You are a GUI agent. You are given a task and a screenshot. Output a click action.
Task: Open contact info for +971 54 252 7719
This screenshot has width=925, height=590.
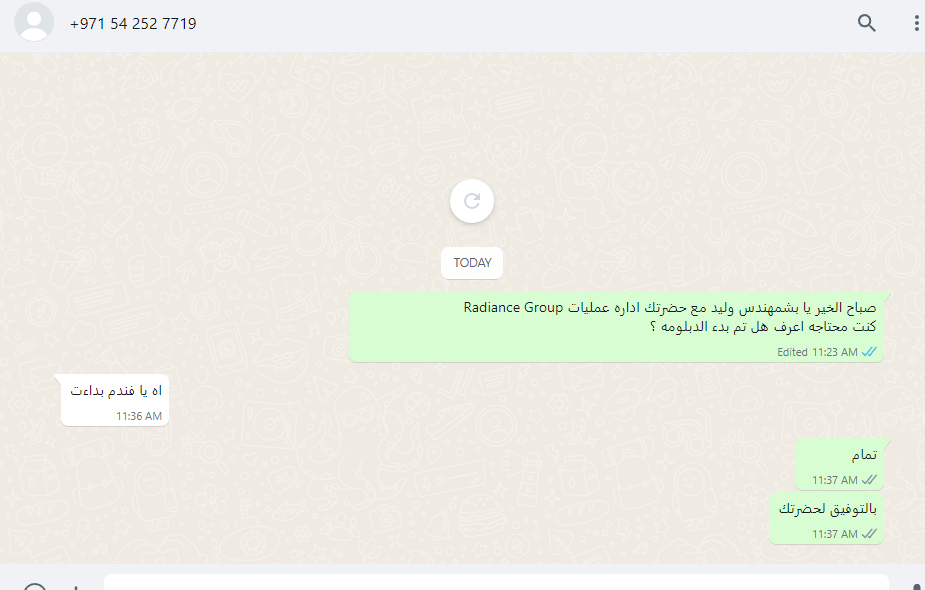133,24
